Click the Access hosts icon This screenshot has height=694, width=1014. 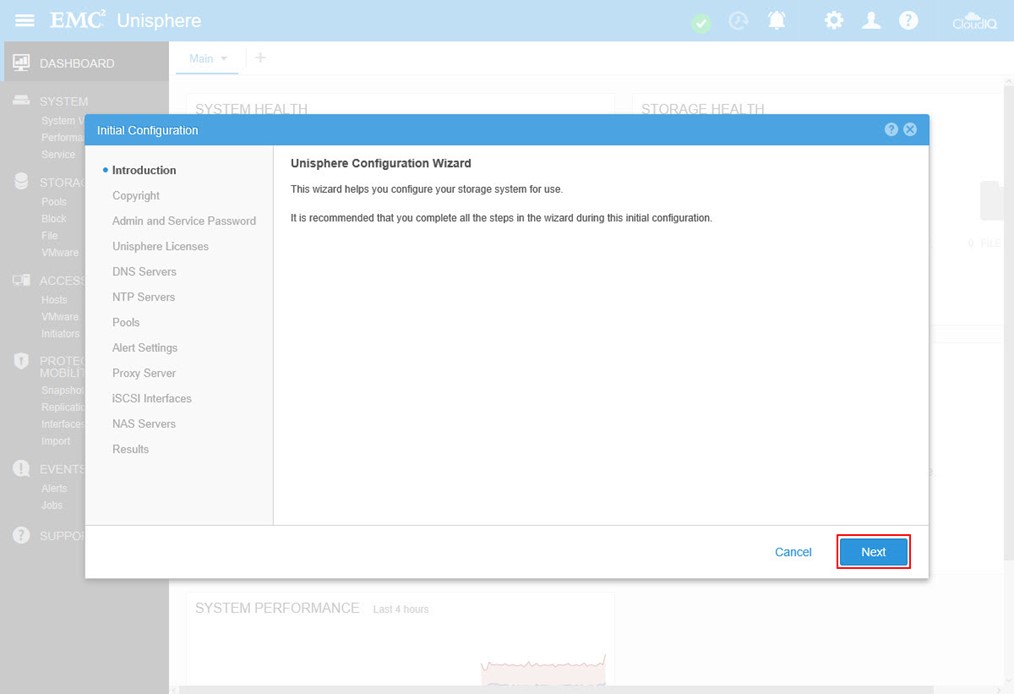(x=21, y=280)
